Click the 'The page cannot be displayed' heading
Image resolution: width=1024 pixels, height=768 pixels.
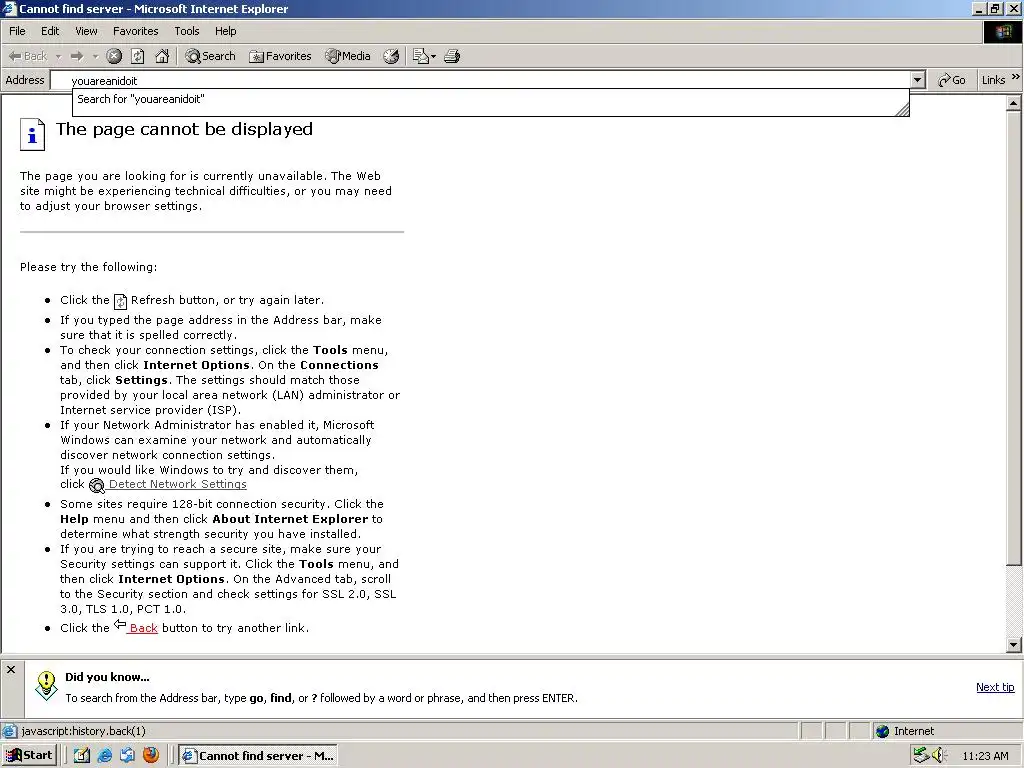tap(184, 129)
